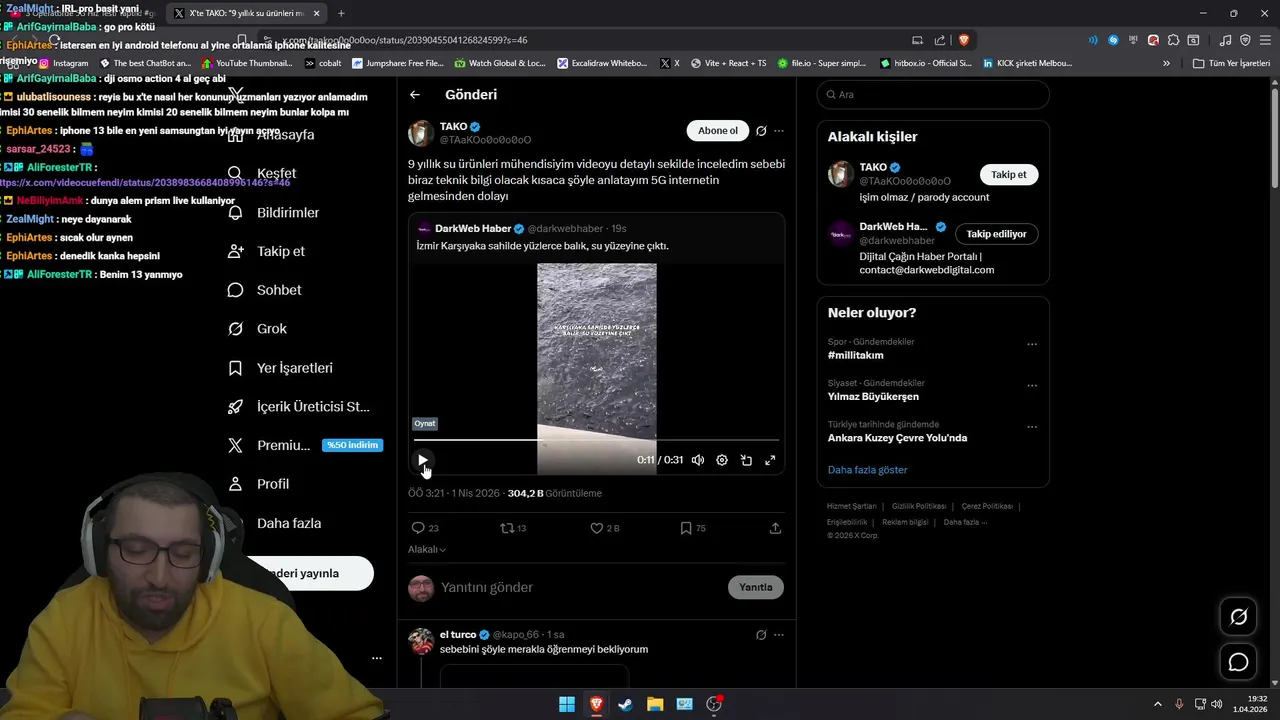Show hidden bookmarks with the chevron
The image size is (1280, 720).
pyautogui.click(x=1166, y=63)
